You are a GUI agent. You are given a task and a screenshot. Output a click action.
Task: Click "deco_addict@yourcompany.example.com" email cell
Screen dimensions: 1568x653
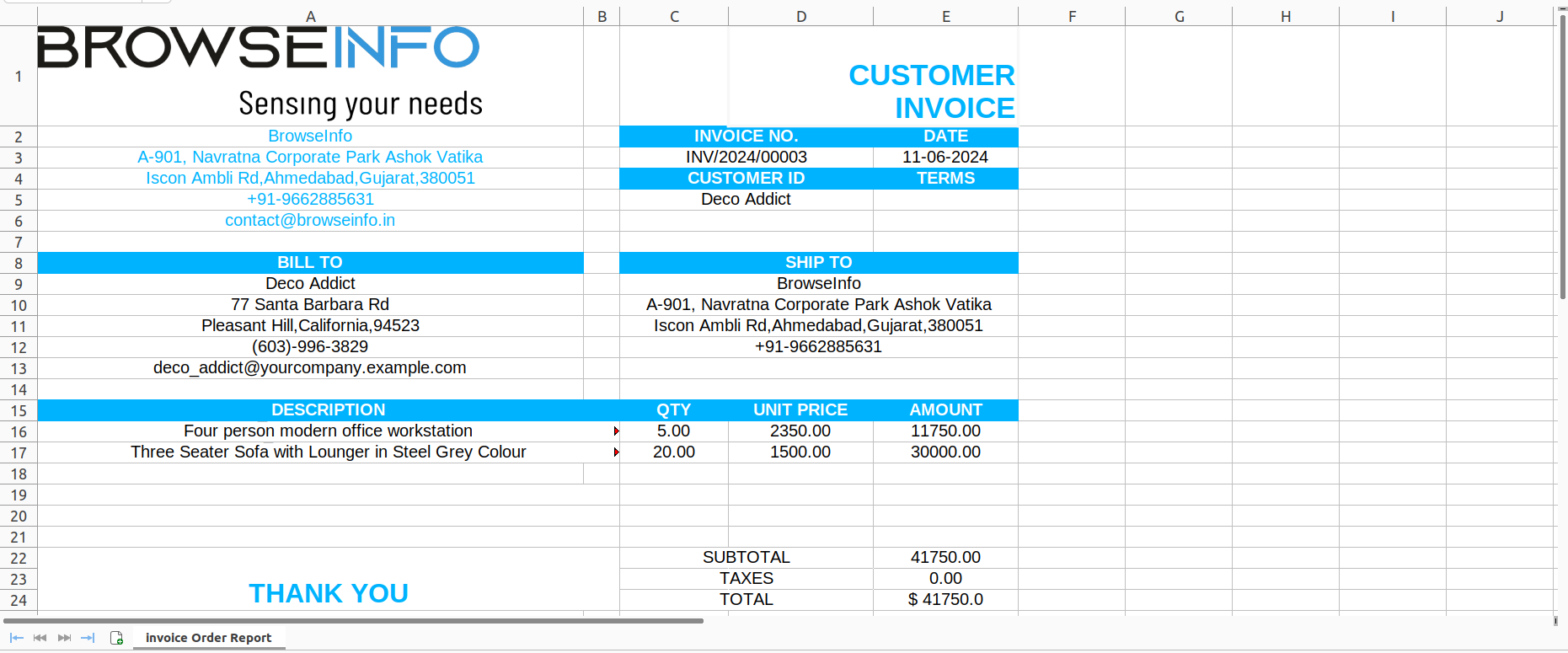point(310,368)
